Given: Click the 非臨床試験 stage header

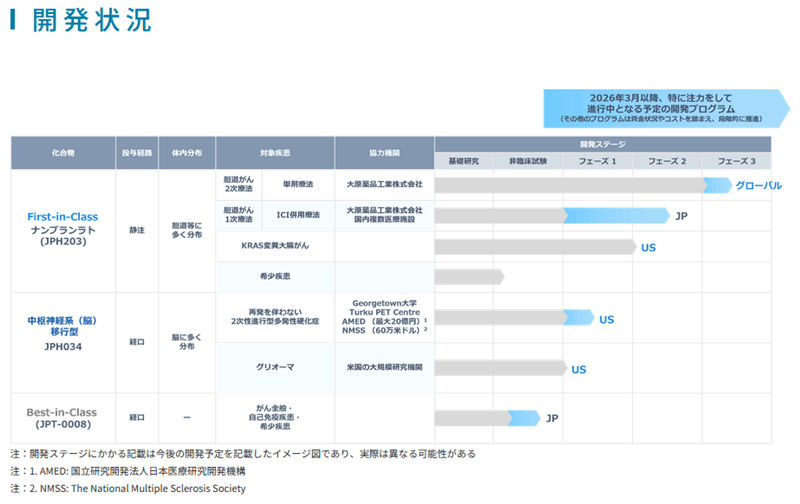Looking at the screenshot, I should click(x=527, y=161).
